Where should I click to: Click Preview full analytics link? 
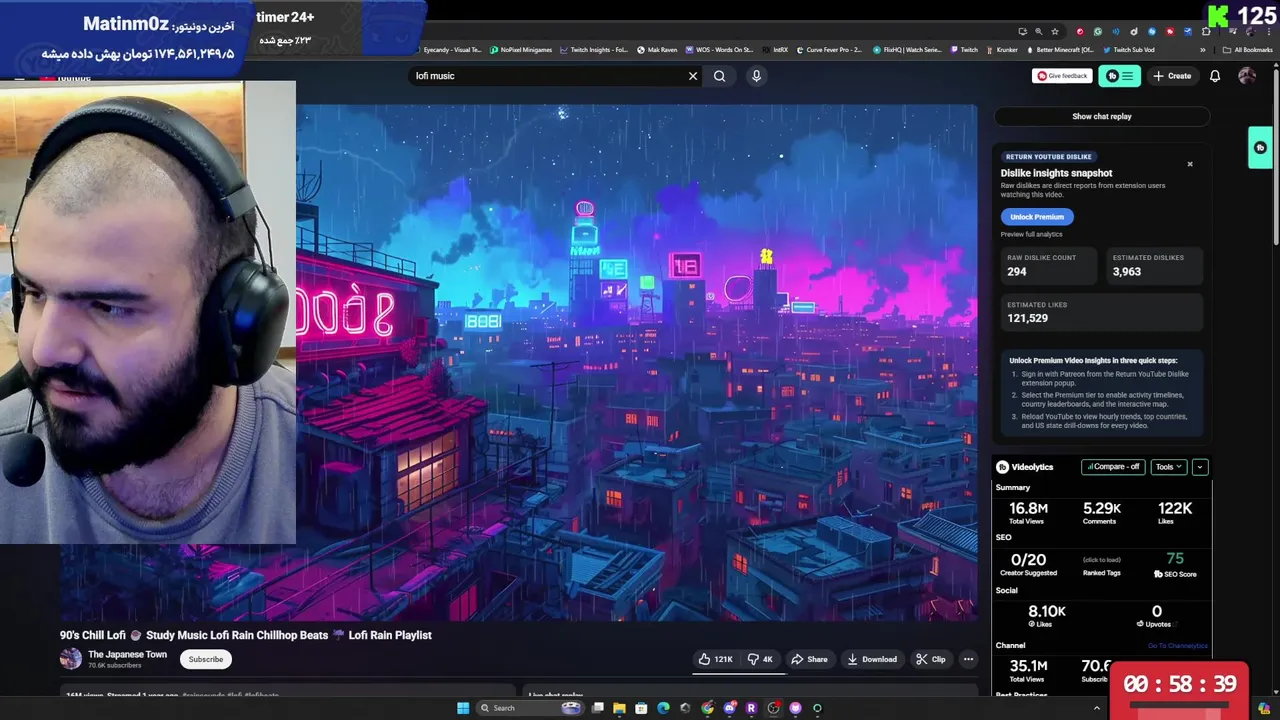[x=1031, y=234]
